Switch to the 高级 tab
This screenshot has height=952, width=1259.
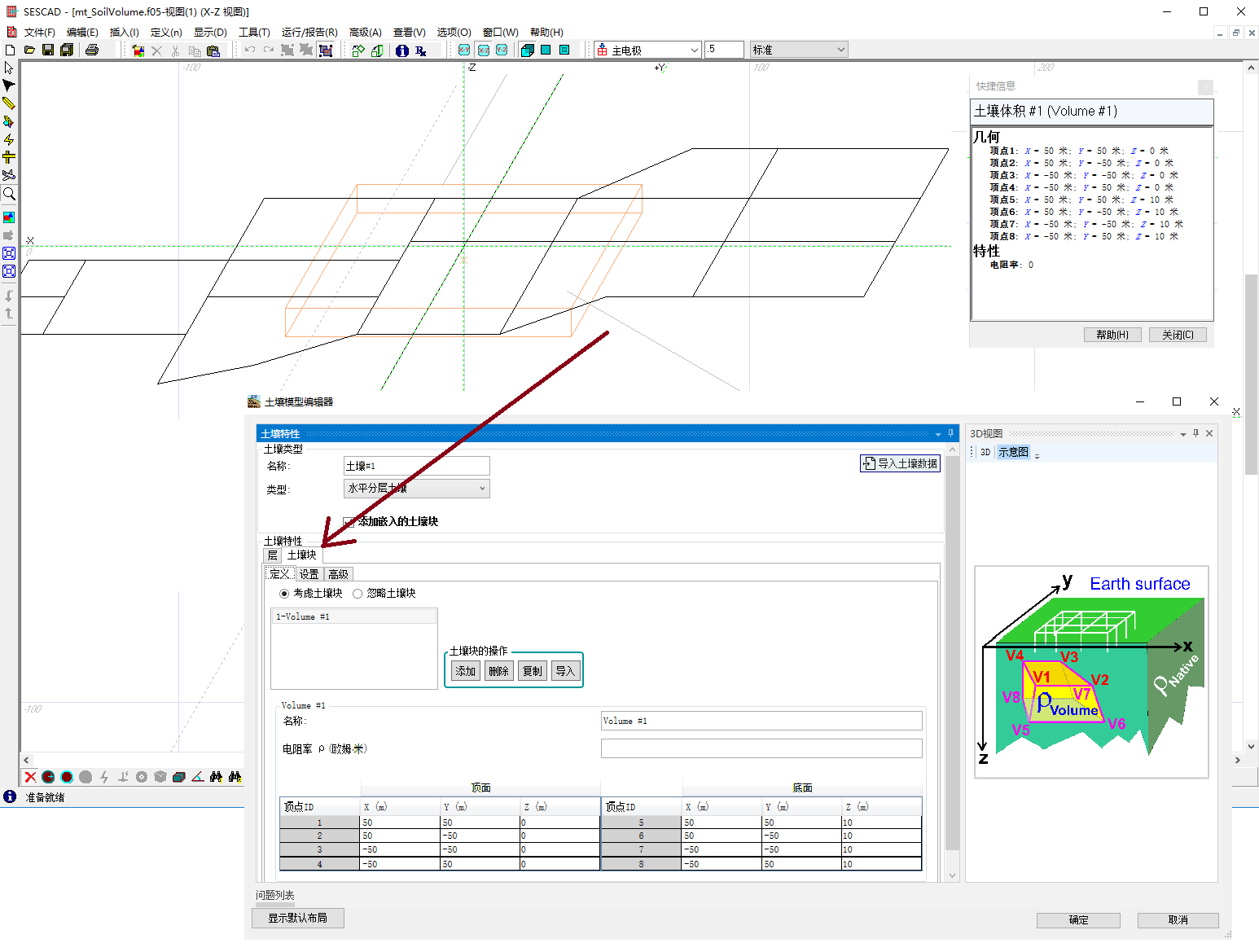click(339, 575)
